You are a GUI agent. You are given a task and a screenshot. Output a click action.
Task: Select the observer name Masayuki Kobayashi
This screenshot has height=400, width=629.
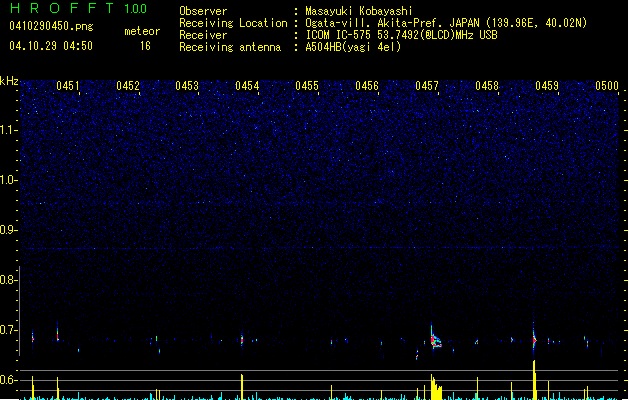[358, 11]
